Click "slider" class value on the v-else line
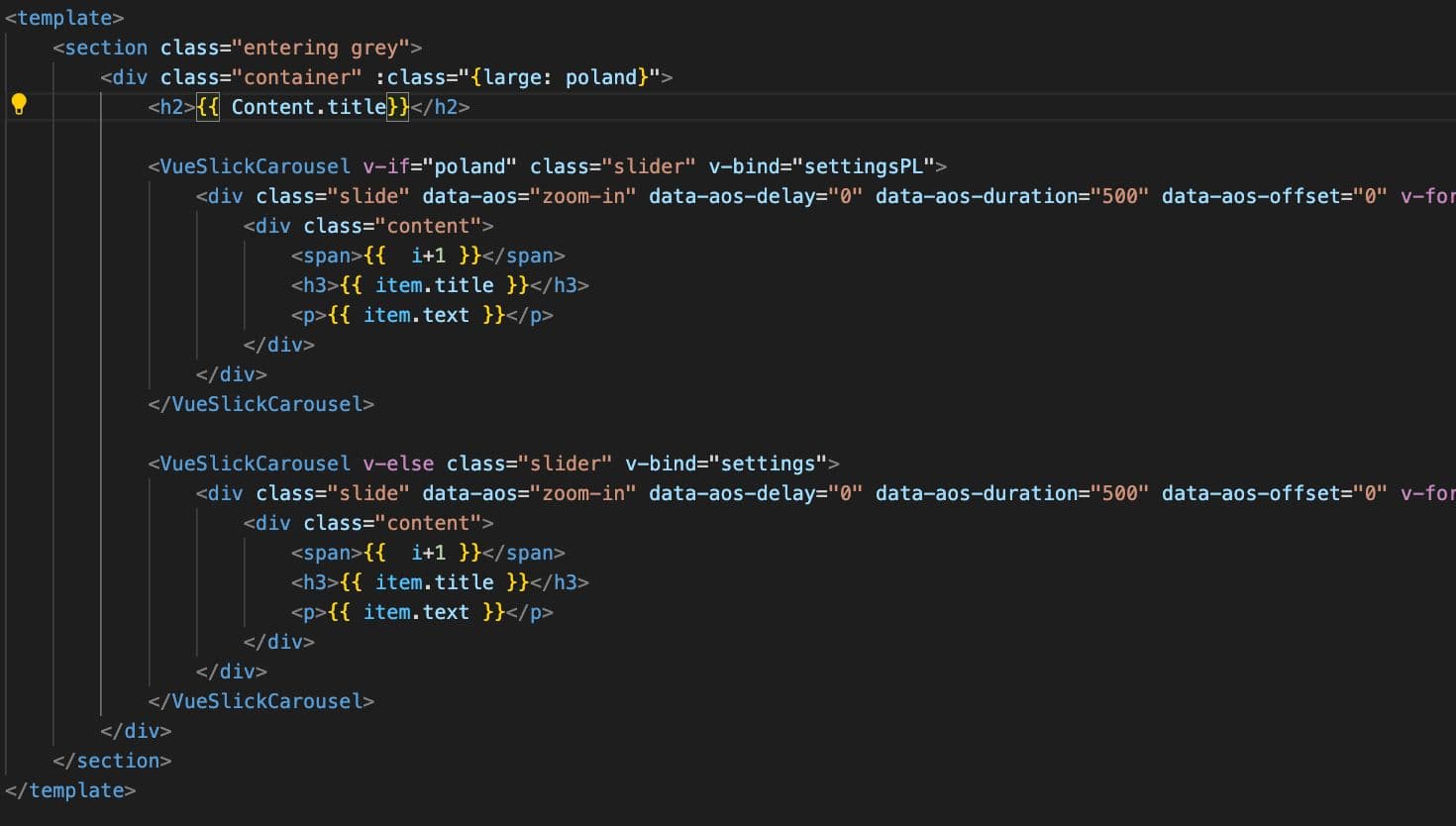This screenshot has height=826, width=1456. pos(566,464)
